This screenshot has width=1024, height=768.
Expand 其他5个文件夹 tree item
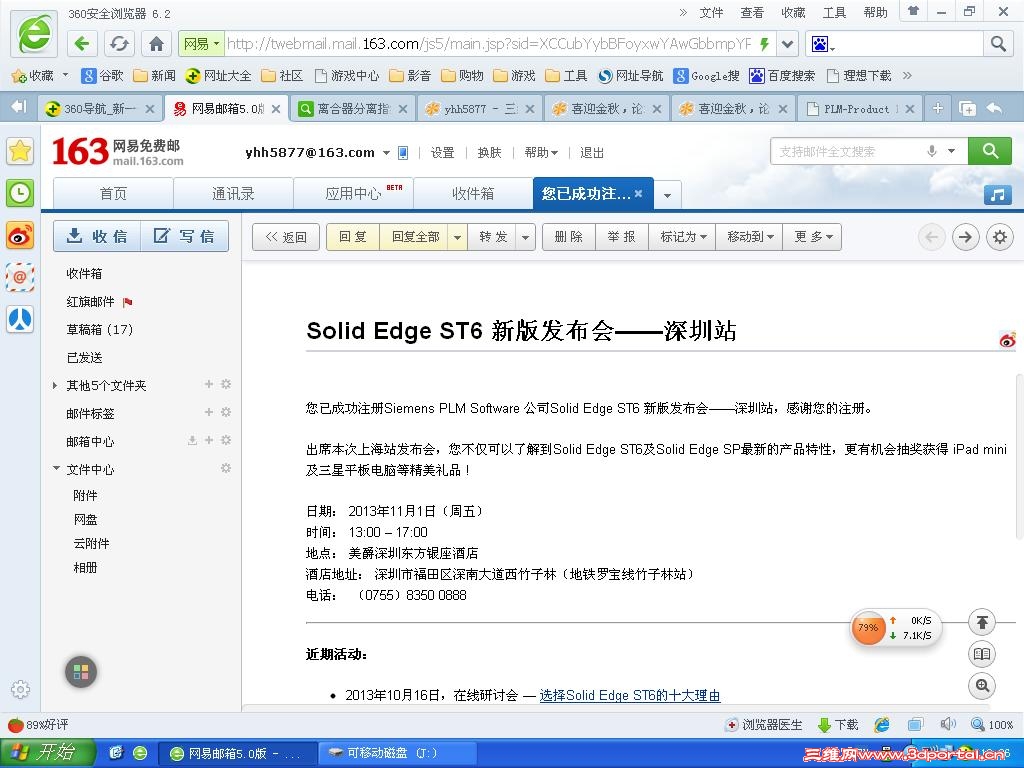click(55, 386)
